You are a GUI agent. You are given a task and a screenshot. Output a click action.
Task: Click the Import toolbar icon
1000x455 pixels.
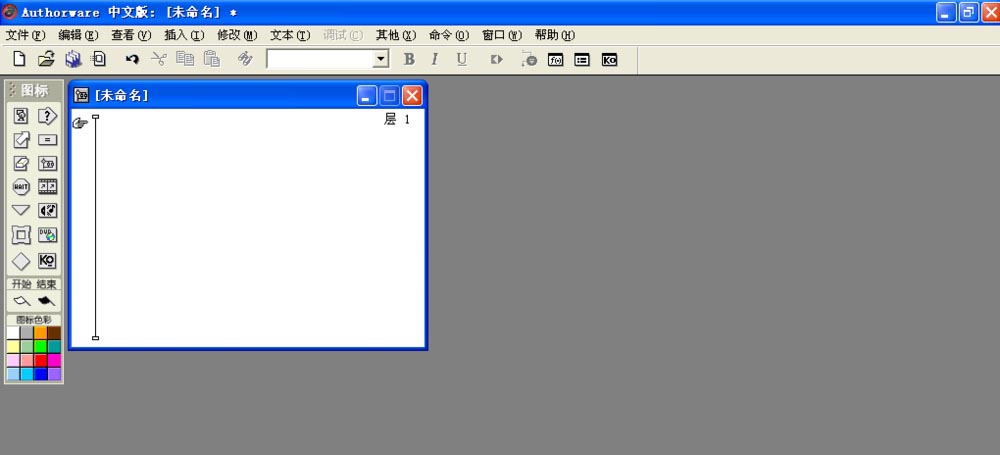99,59
